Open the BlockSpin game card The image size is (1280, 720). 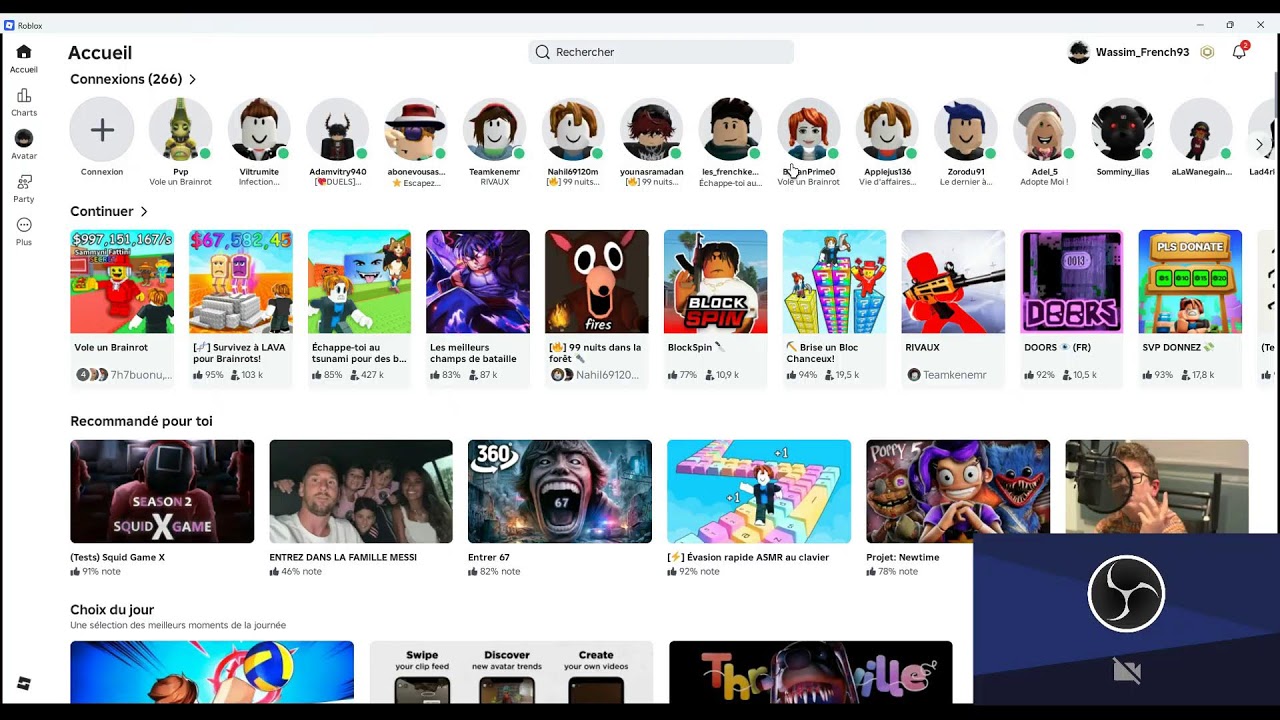click(x=716, y=307)
